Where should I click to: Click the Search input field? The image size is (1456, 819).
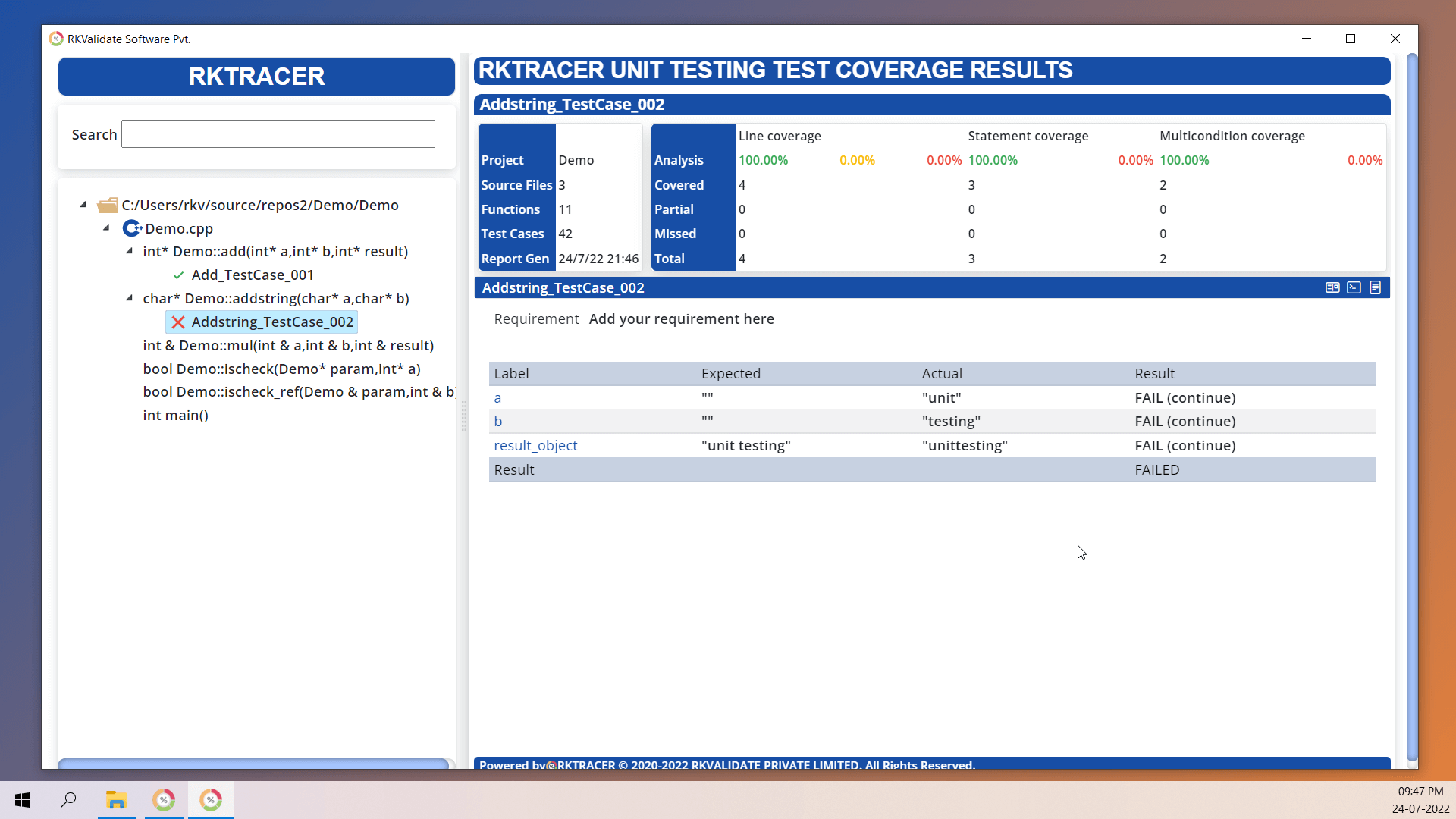coord(278,134)
